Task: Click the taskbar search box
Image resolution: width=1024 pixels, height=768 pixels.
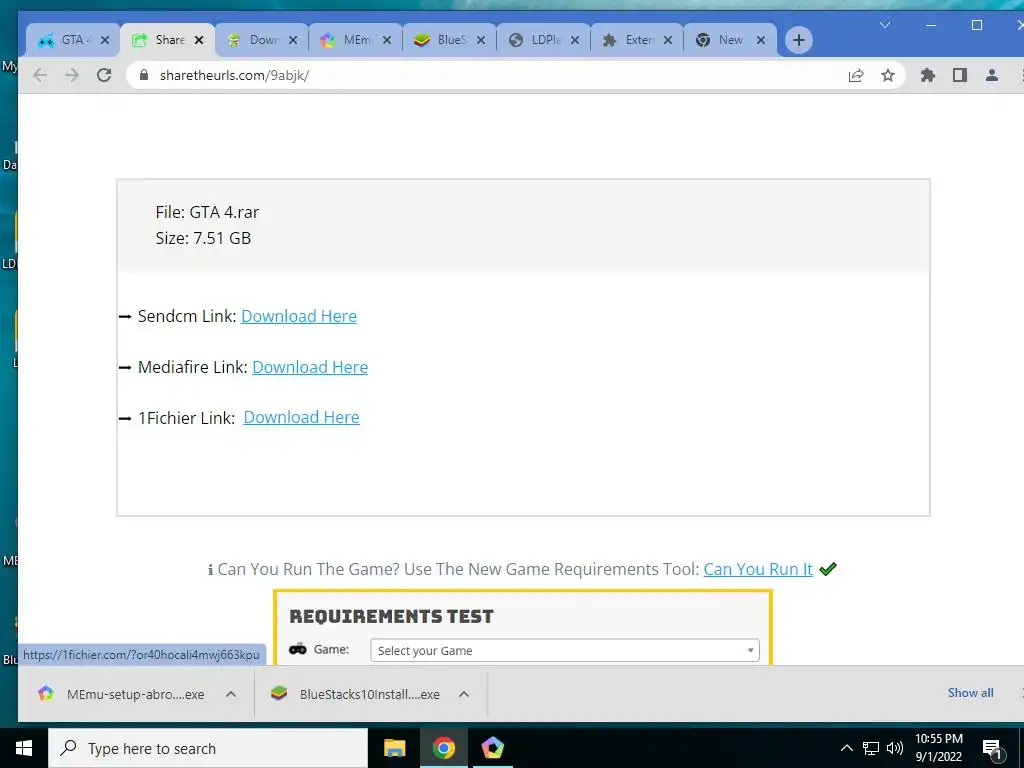Action: (208, 748)
